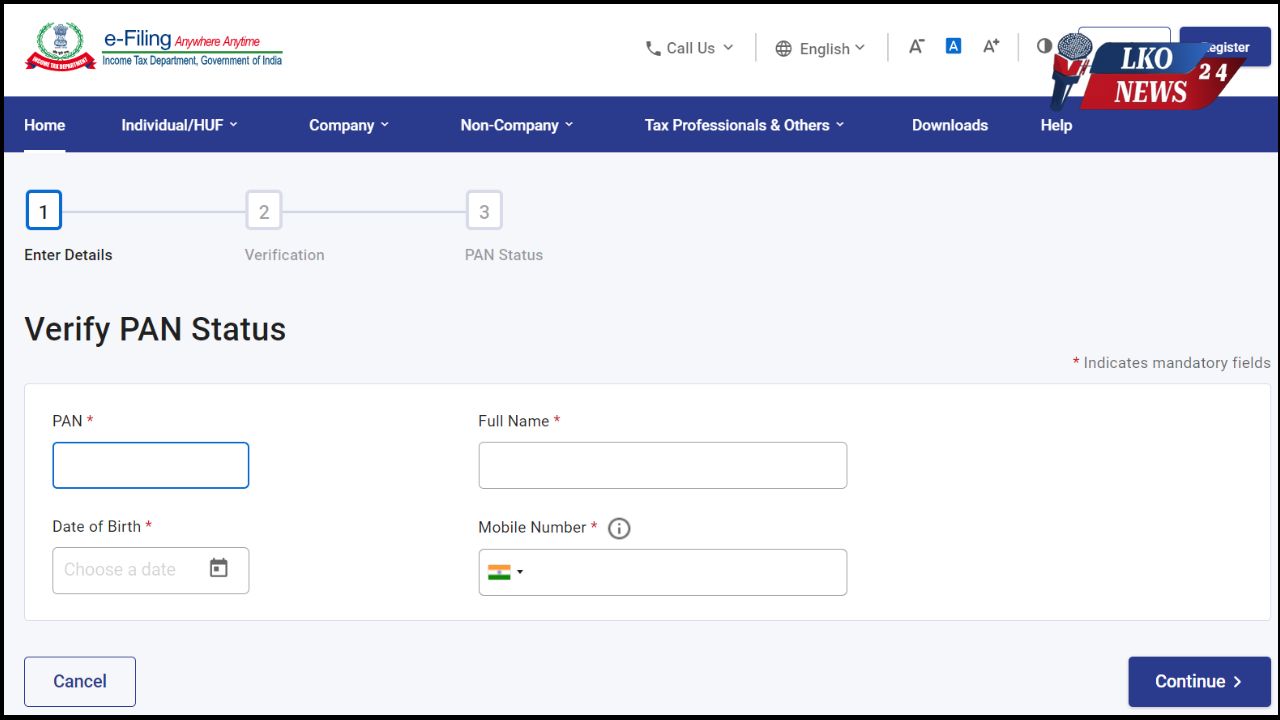Select step 3 PAN Status
The height and width of the screenshot is (720, 1280).
[484, 211]
